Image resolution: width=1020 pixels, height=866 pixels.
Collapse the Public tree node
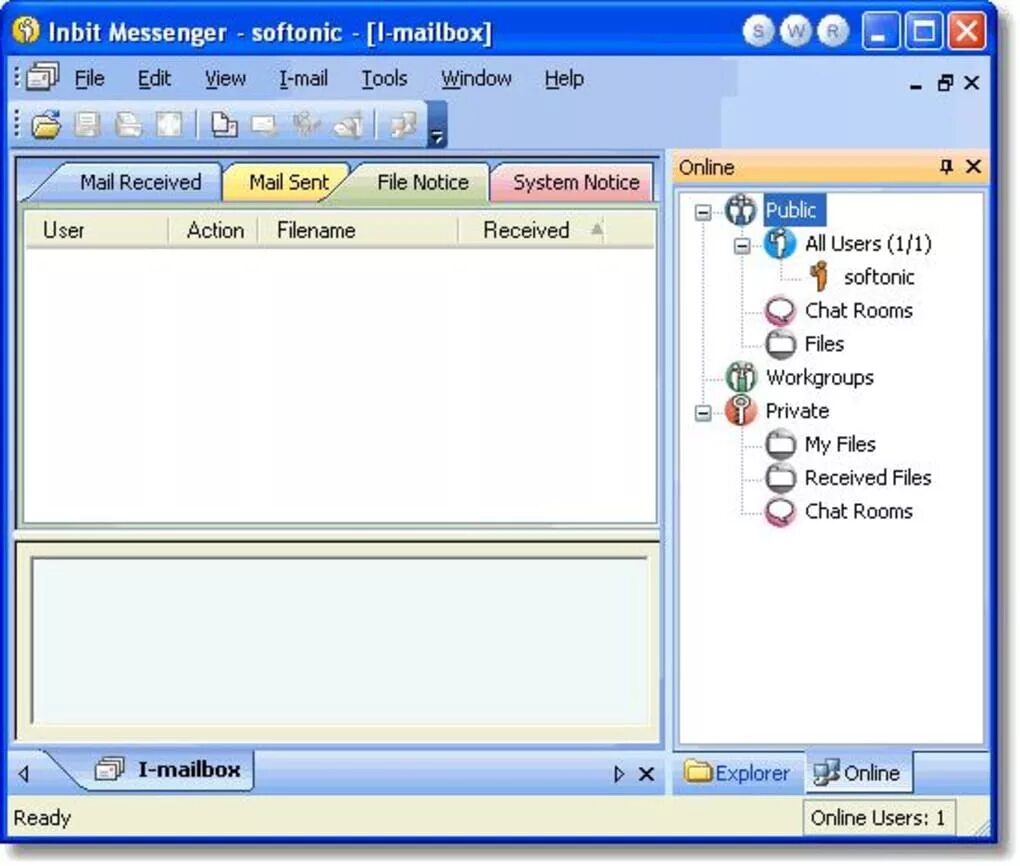(703, 212)
